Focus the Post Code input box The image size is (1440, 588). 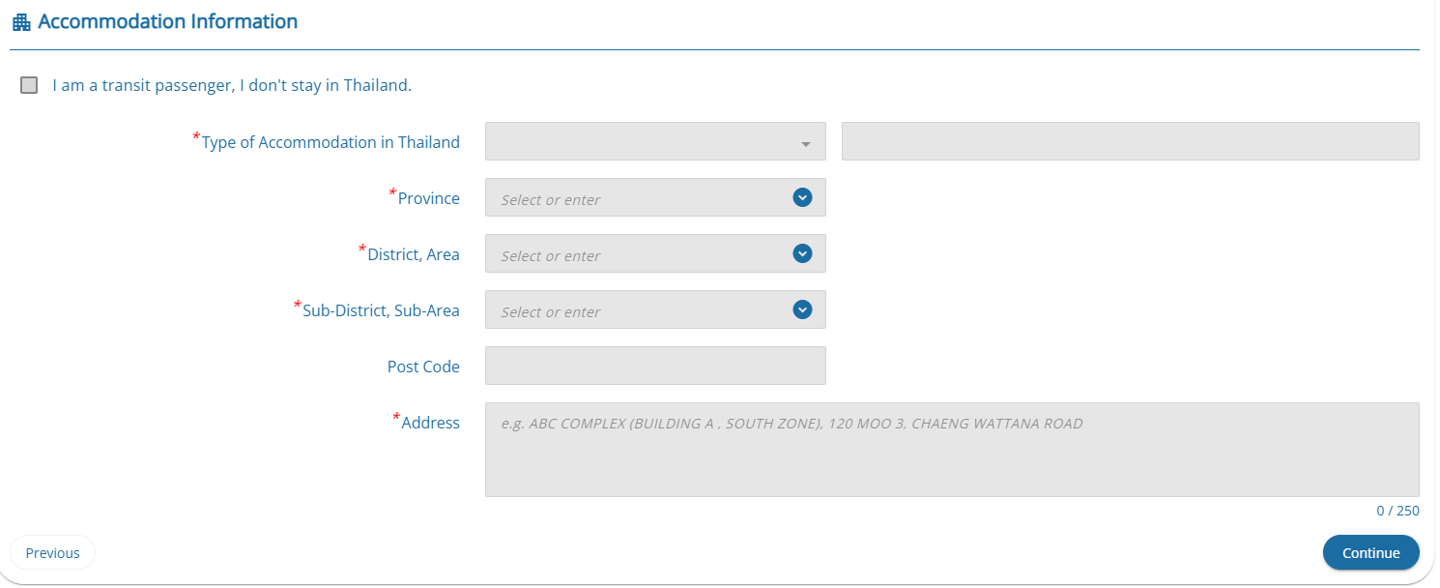coord(655,365)
